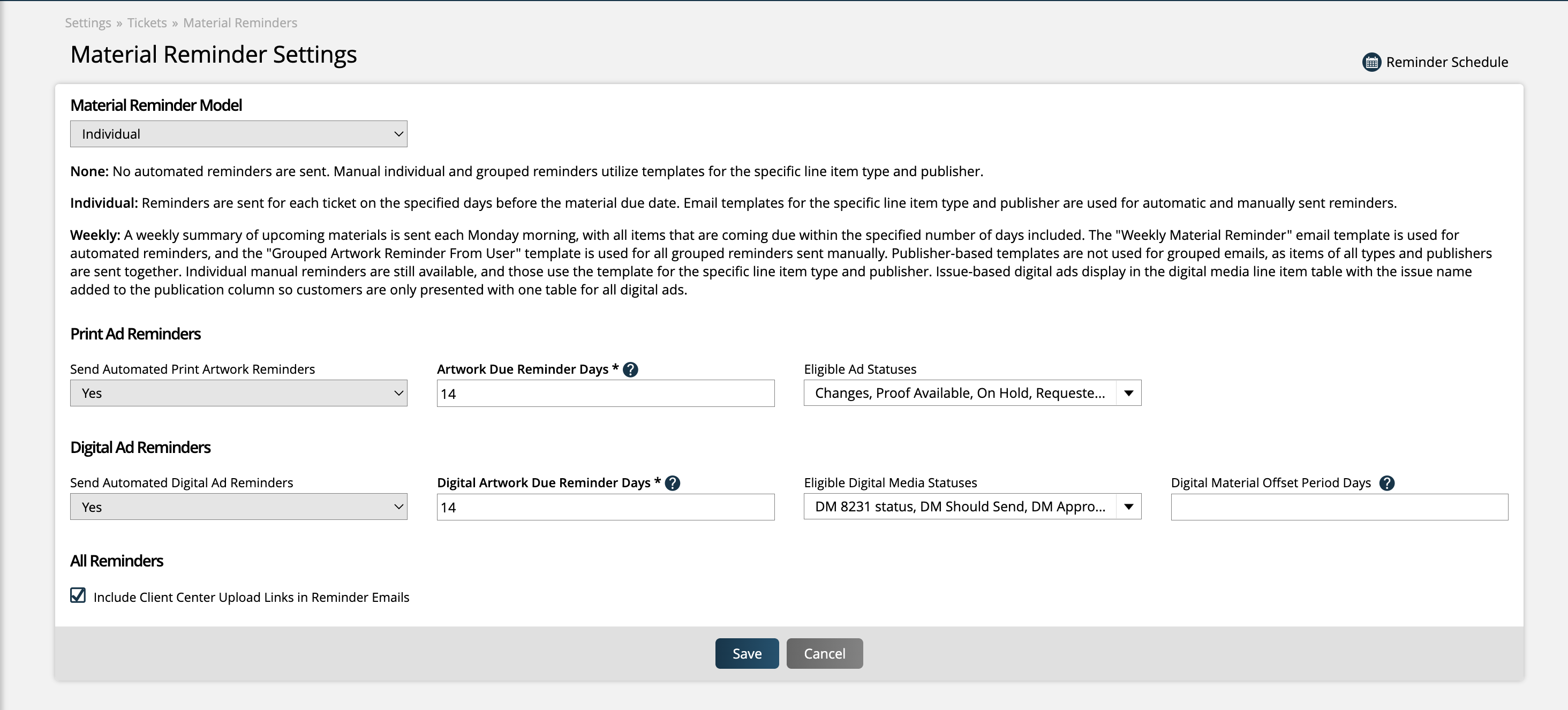1568x710 pixels.
Task: Click the Reminder Schedule calendar icon
Action: click(x=1371, y=62)
